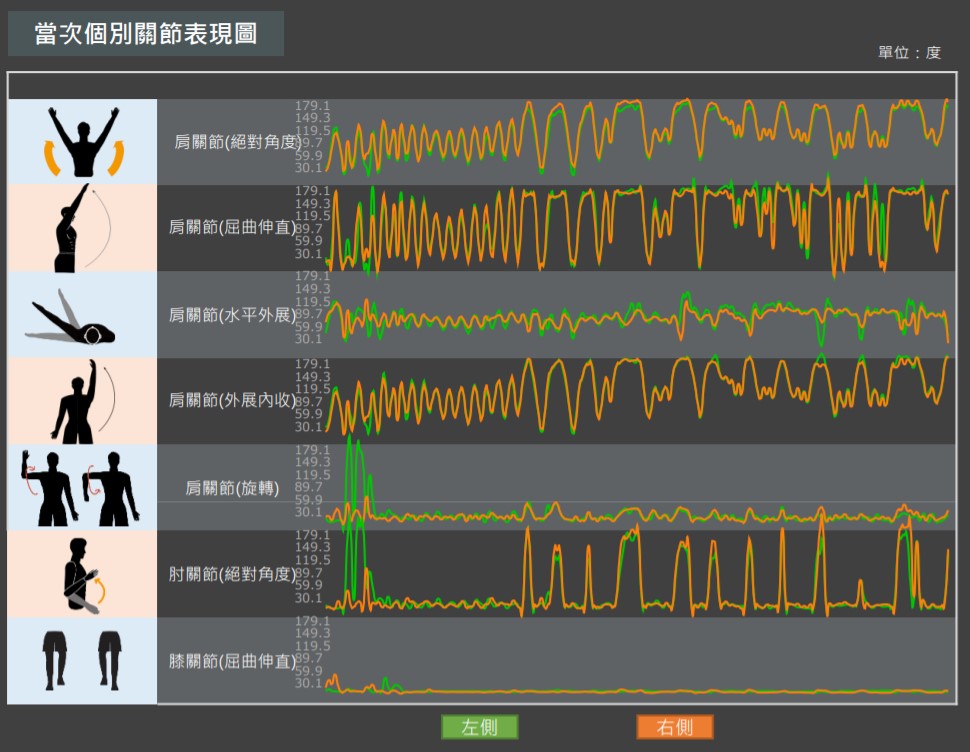This screenshot has width=970, height=752.
Task: Select the 肩關節(屈曲伸直) row label
Action: [x=232, y=228]
